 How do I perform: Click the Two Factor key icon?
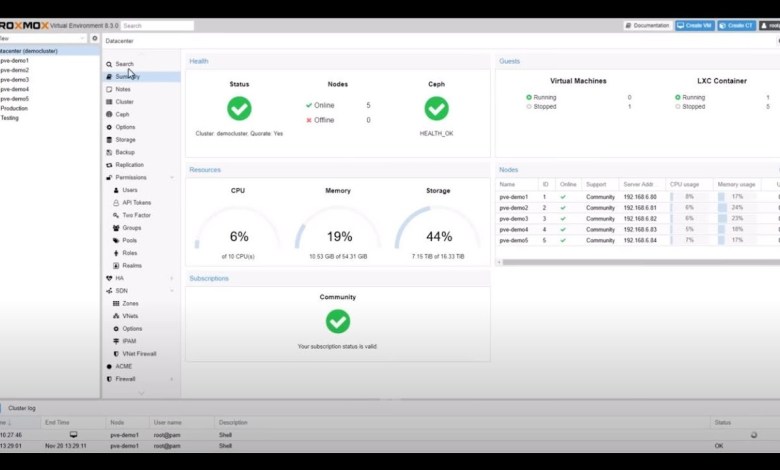[116, 215]
